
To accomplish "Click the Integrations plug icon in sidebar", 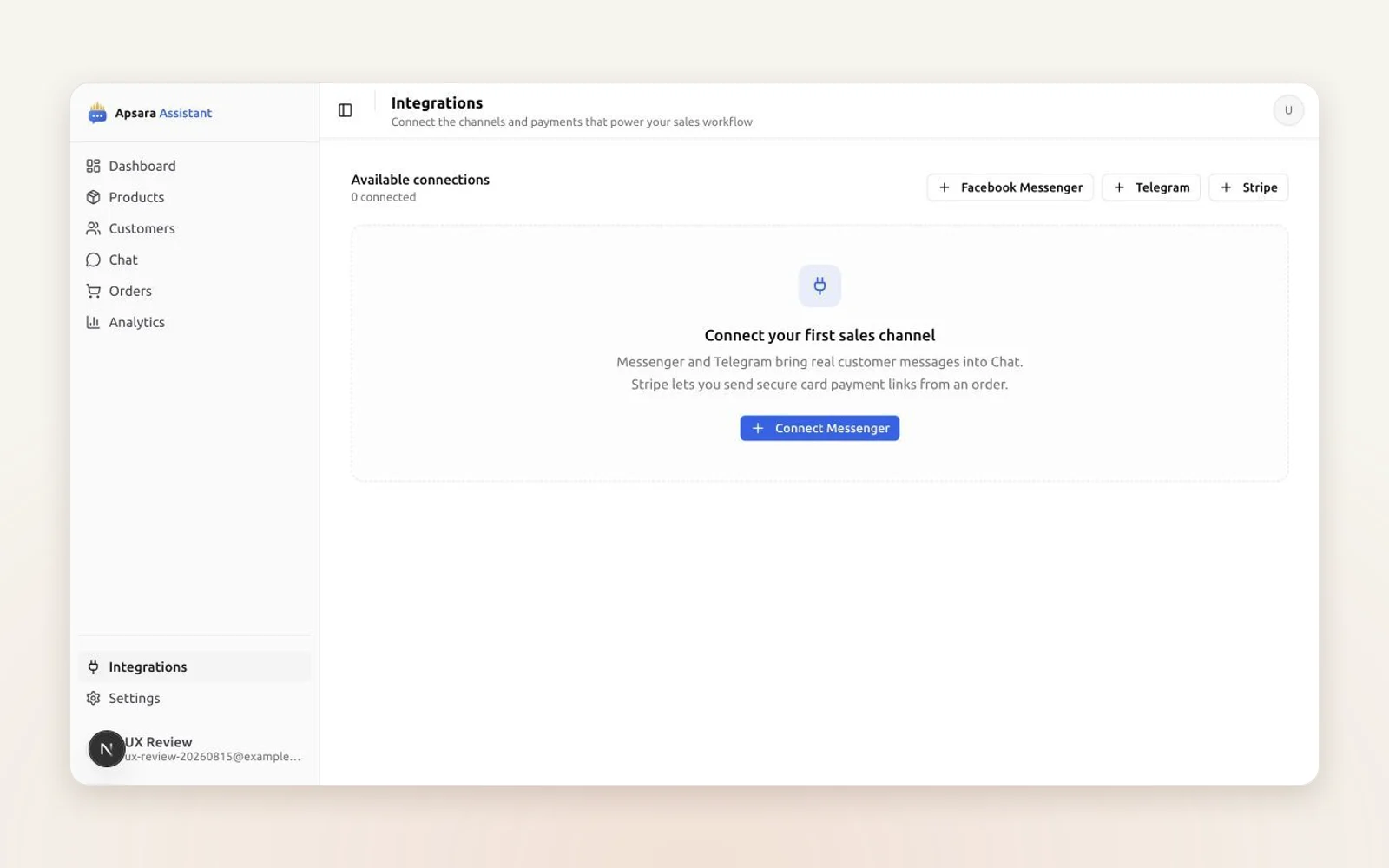I will (x=93, y=667).
